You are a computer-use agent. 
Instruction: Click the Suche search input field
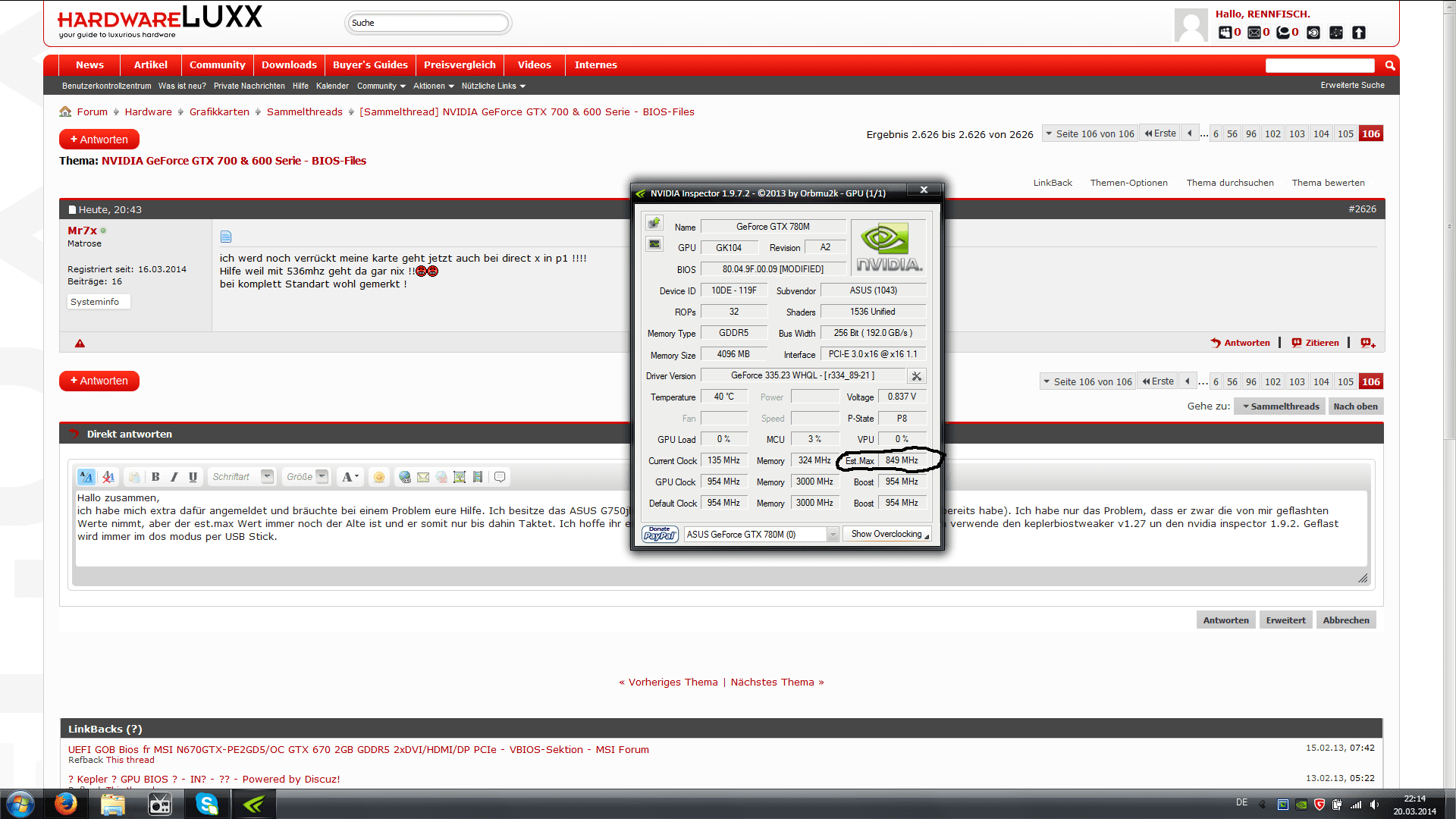tap(428, 23)
